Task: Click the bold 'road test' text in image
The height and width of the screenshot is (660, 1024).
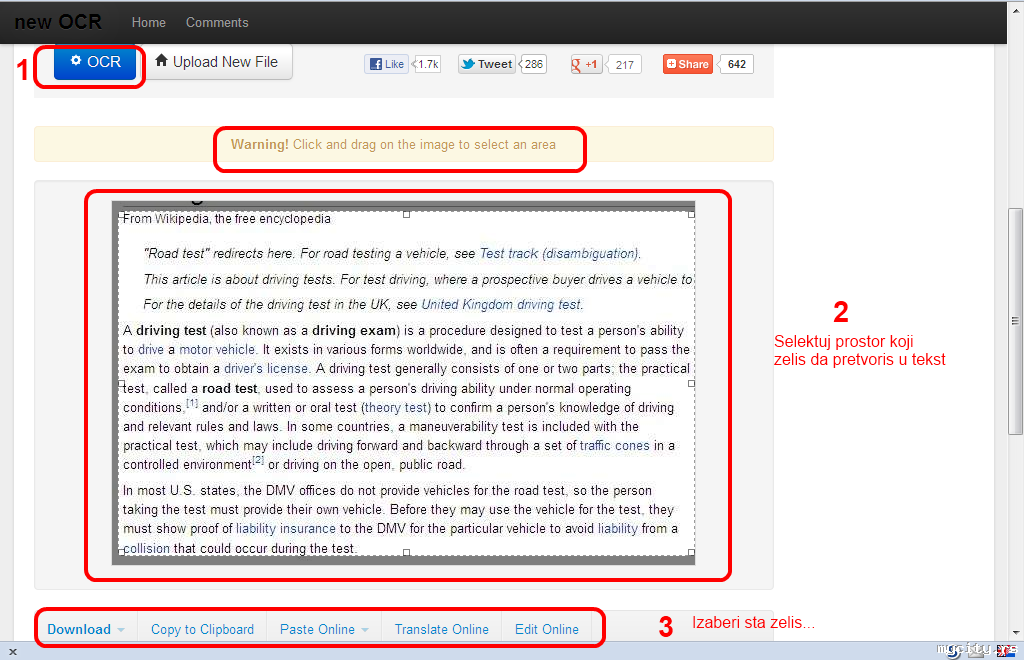Action: pyautogui.click(x=229, y=388)
